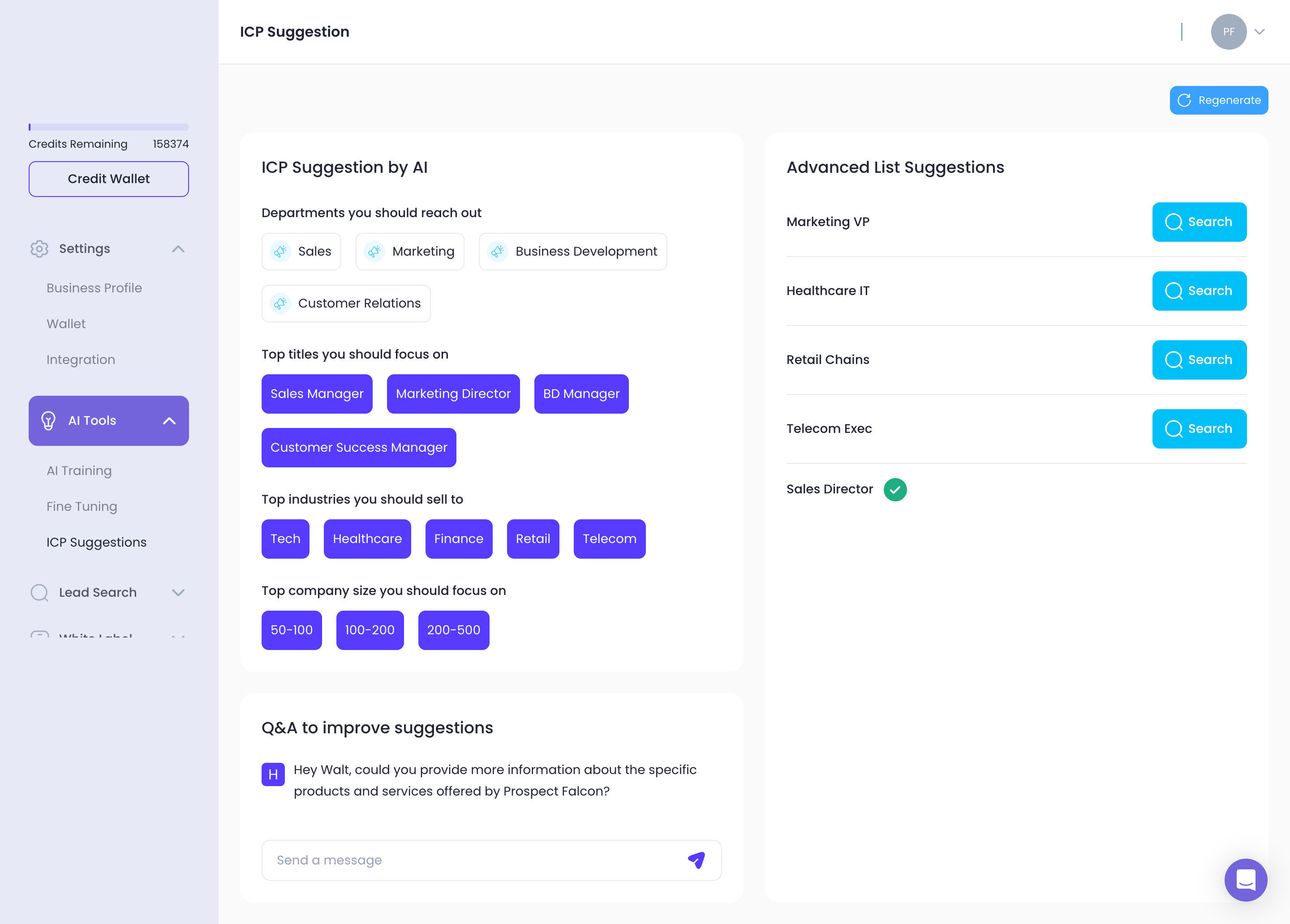Toggle the 100-200 company size chip
The height and width of the screenshot is (924, 1290).
[369, 630]
